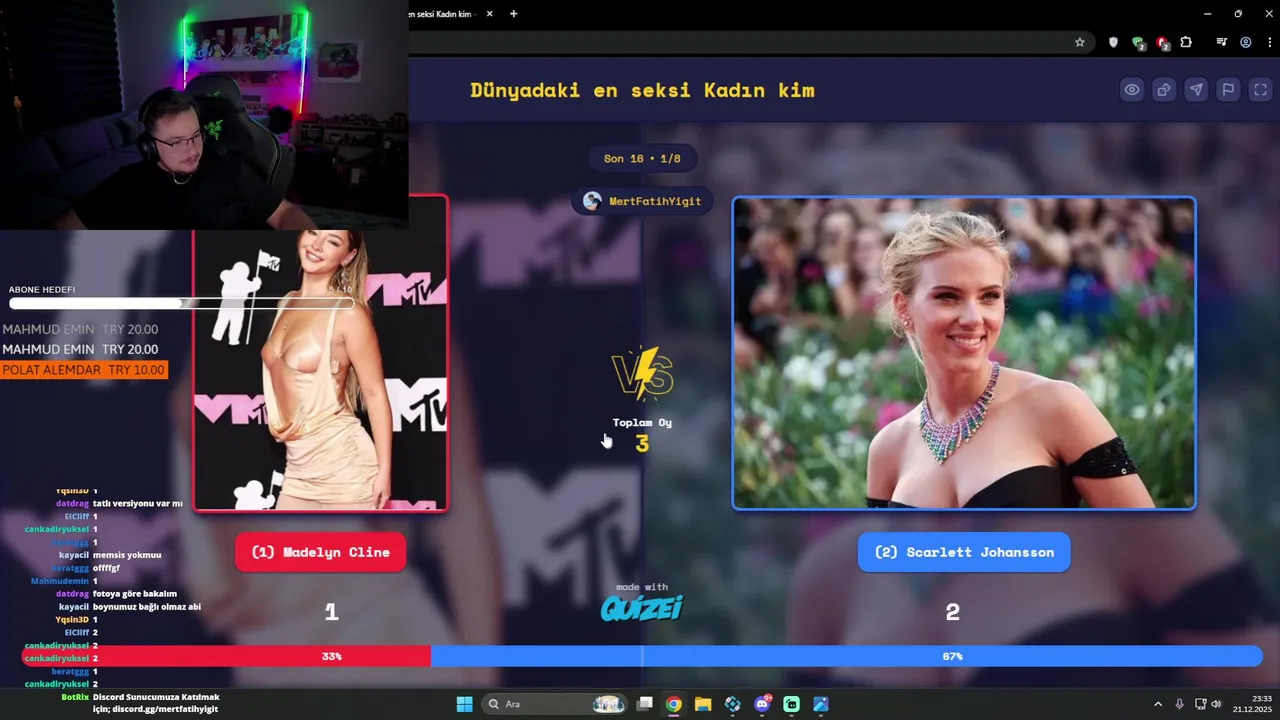Open the network tray icon
Screen dimensions: 1280x720
[1201, 704]
